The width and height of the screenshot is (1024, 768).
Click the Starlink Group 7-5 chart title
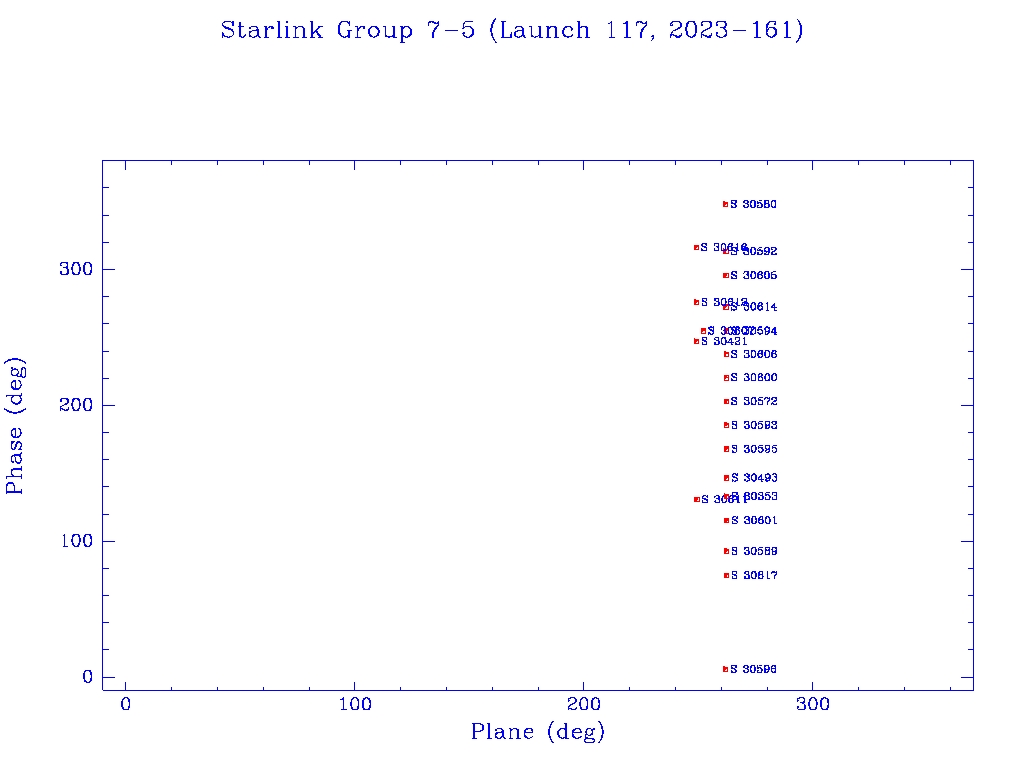pos(512,31)
